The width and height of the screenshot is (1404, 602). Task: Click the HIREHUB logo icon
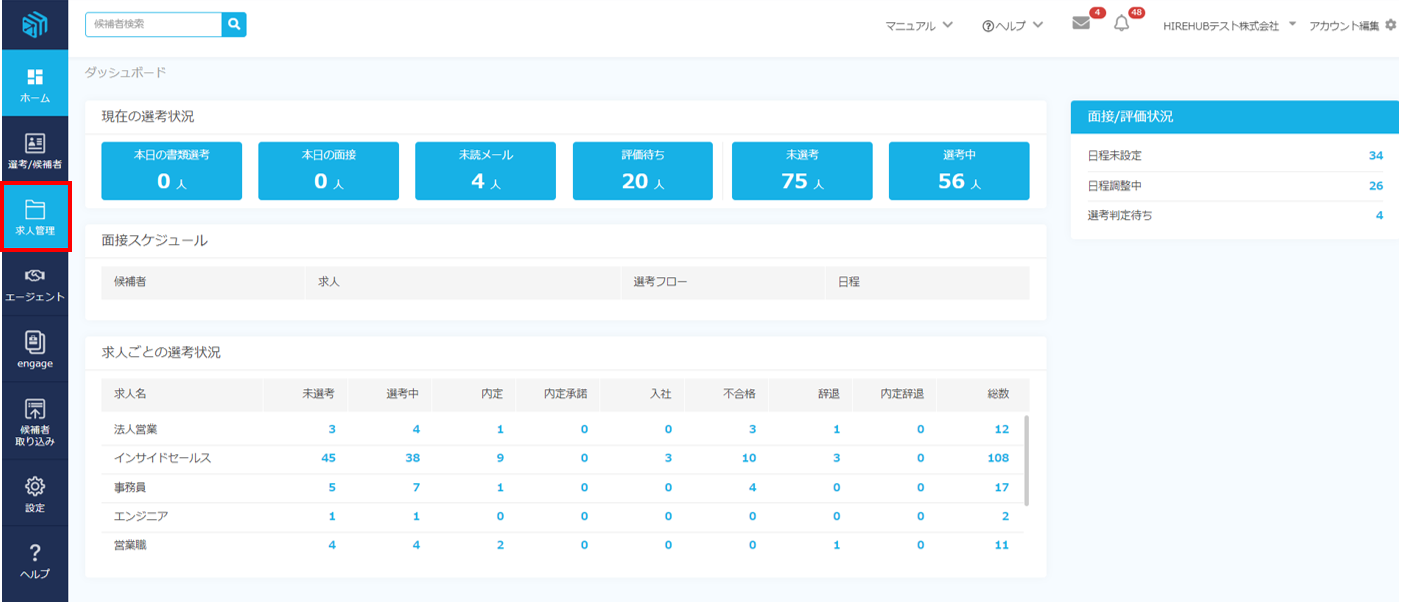(x=34, y=25)
